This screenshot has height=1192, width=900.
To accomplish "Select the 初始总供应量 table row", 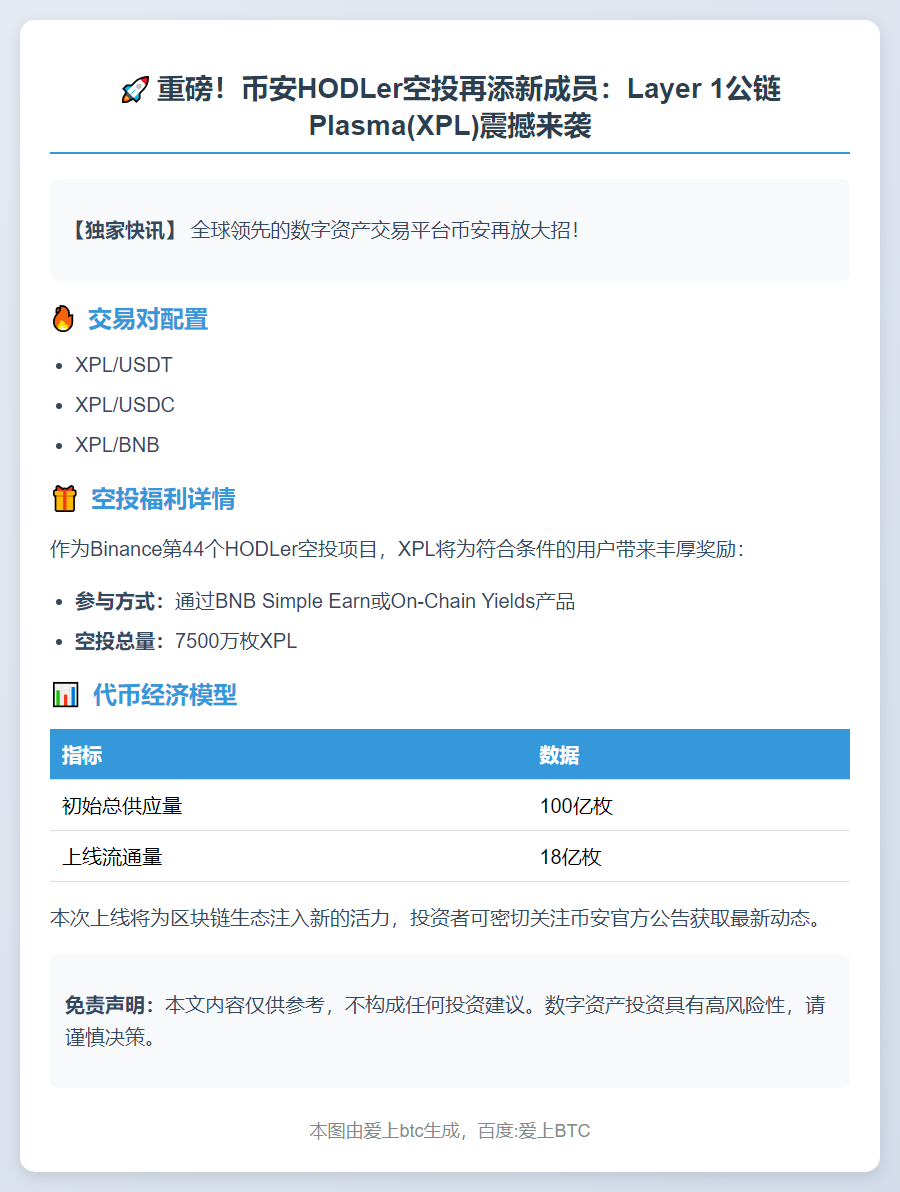I will coord(450,806).
